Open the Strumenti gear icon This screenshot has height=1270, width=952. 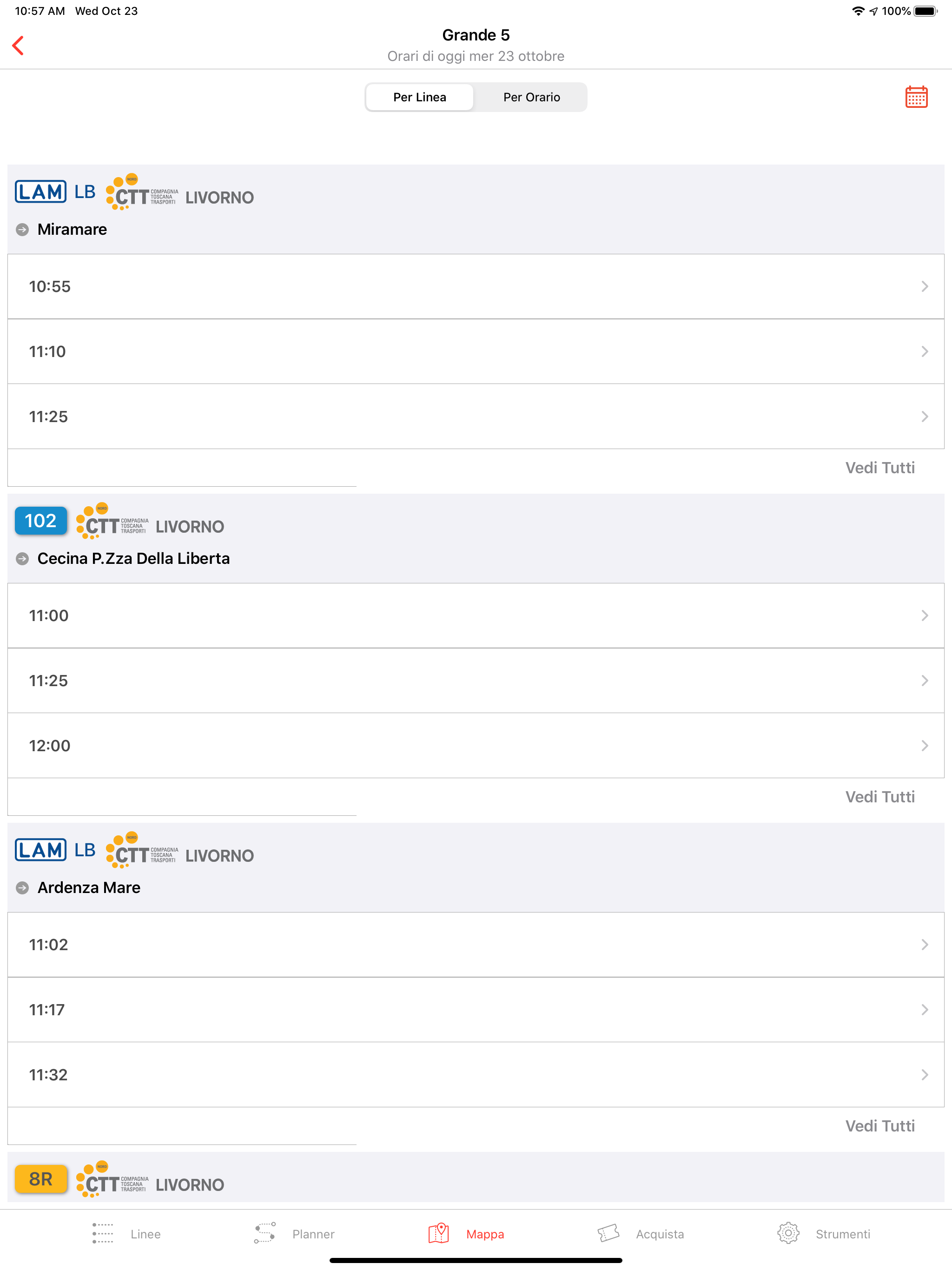pos(788,1233)
